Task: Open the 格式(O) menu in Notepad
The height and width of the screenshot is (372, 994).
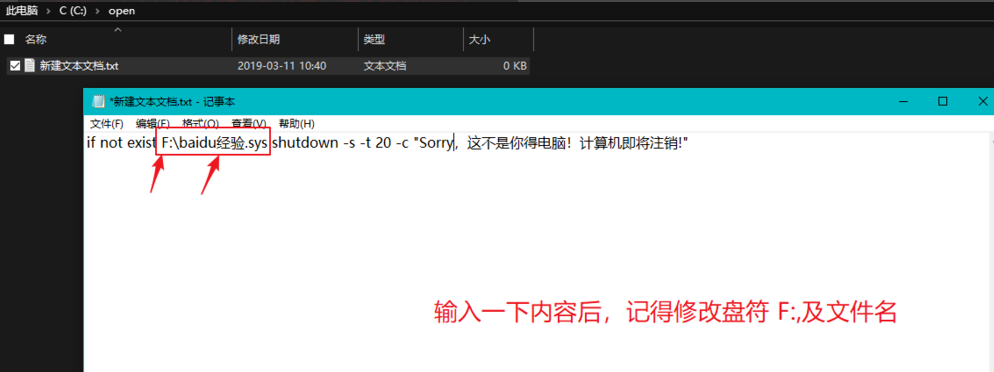Action: click(x=200, y=124)
